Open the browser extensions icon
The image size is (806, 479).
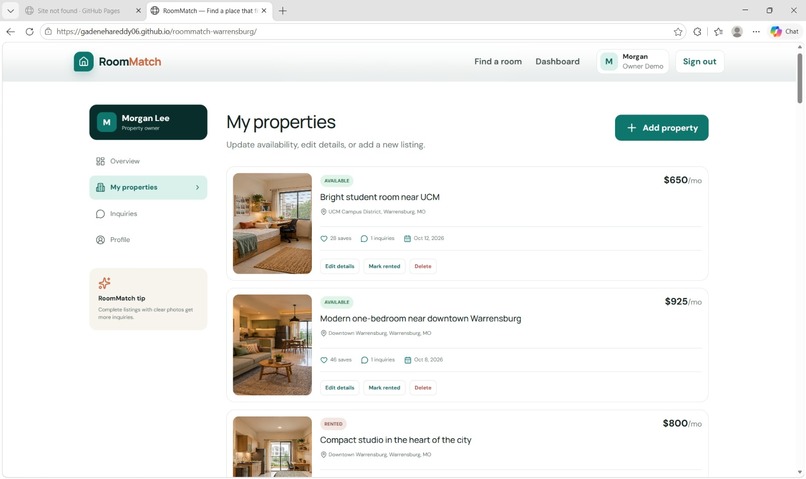coord(697,32)
